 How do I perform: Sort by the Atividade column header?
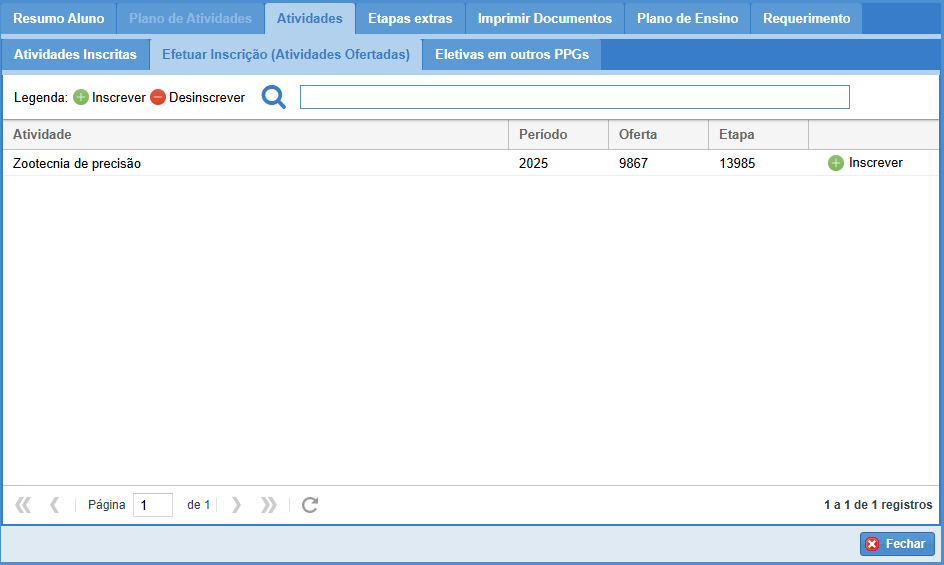pos(255,134)
